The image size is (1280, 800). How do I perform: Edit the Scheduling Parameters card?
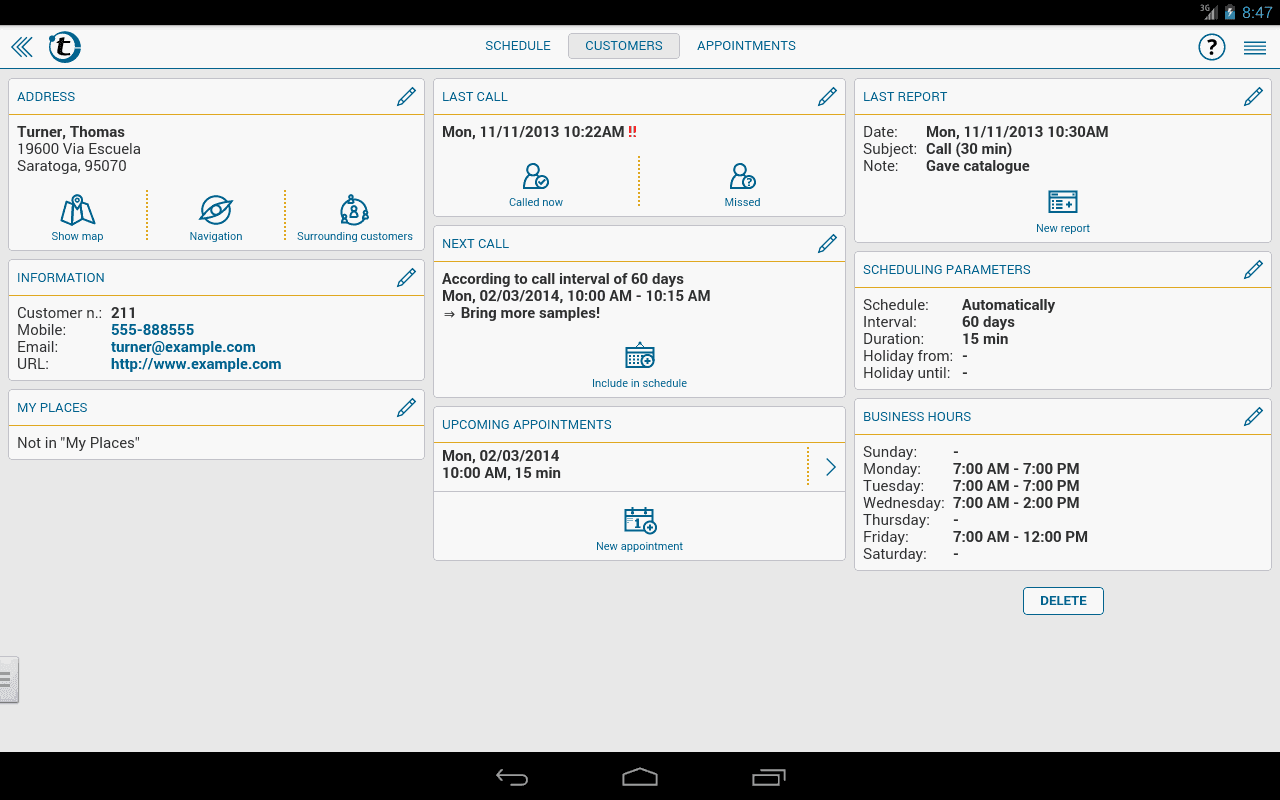tap(1253, 269)
